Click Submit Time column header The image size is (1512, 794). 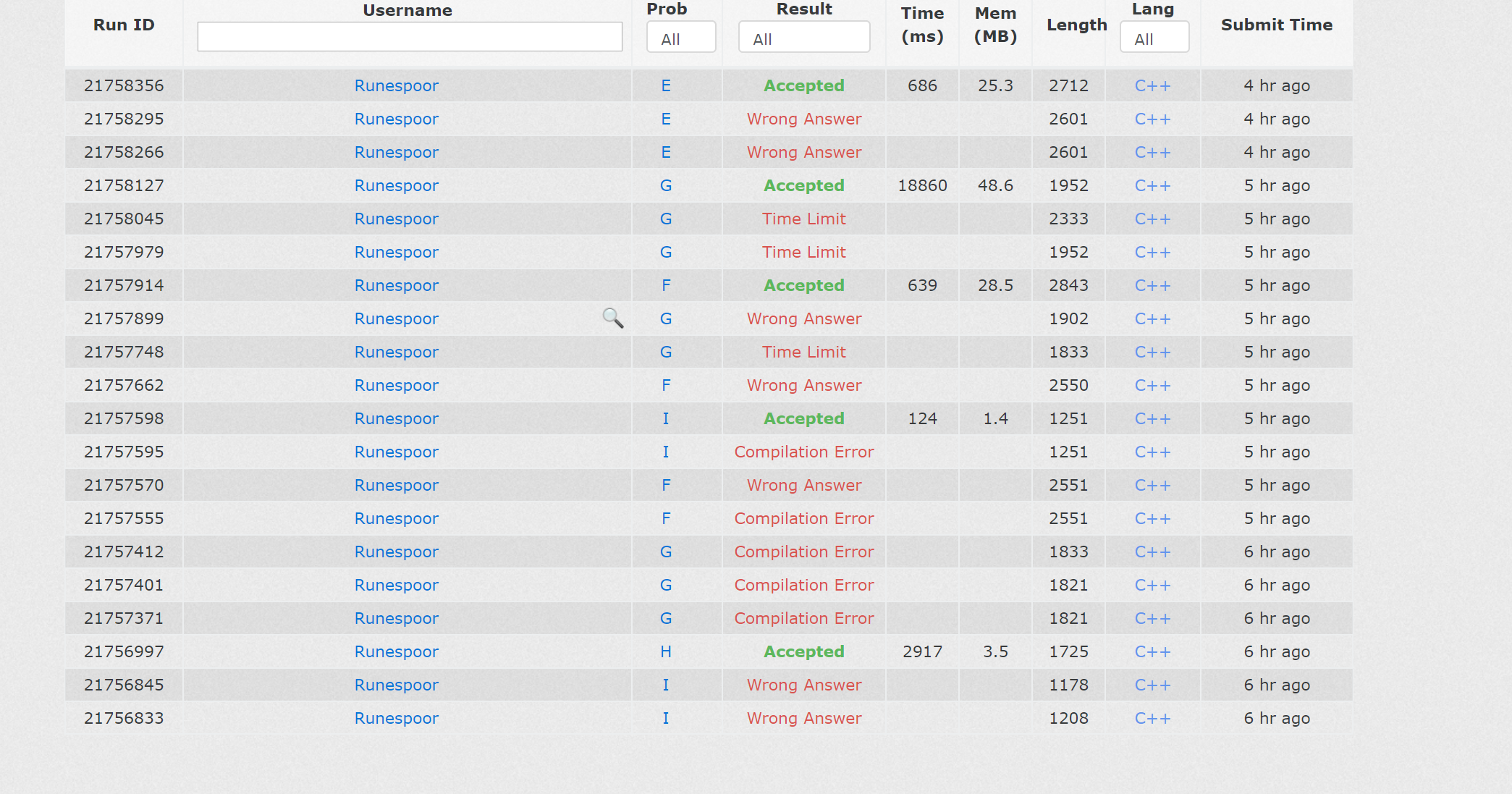(x=1276, y=25)
